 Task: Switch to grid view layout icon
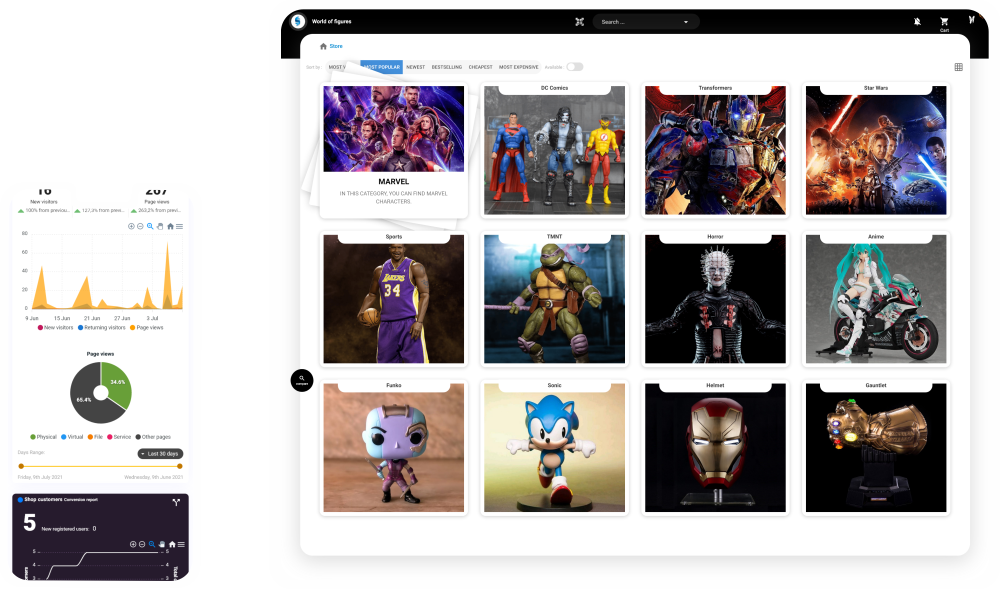[958, 67]
